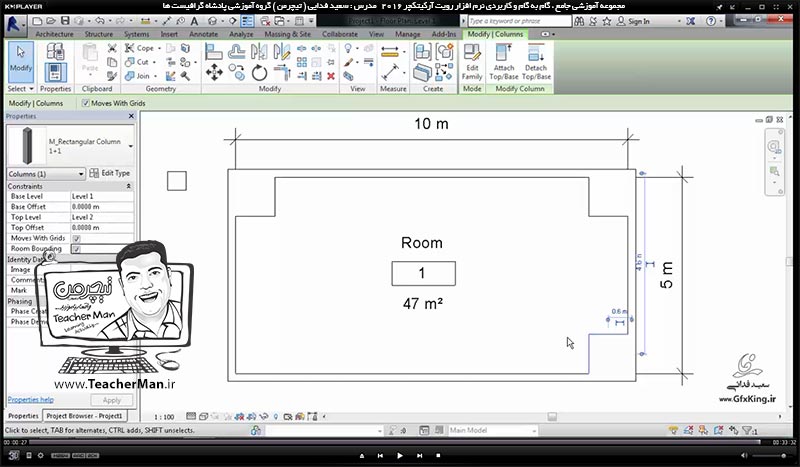Open the column type selector dropdown

pyautogui.click(x=131, y=146)
